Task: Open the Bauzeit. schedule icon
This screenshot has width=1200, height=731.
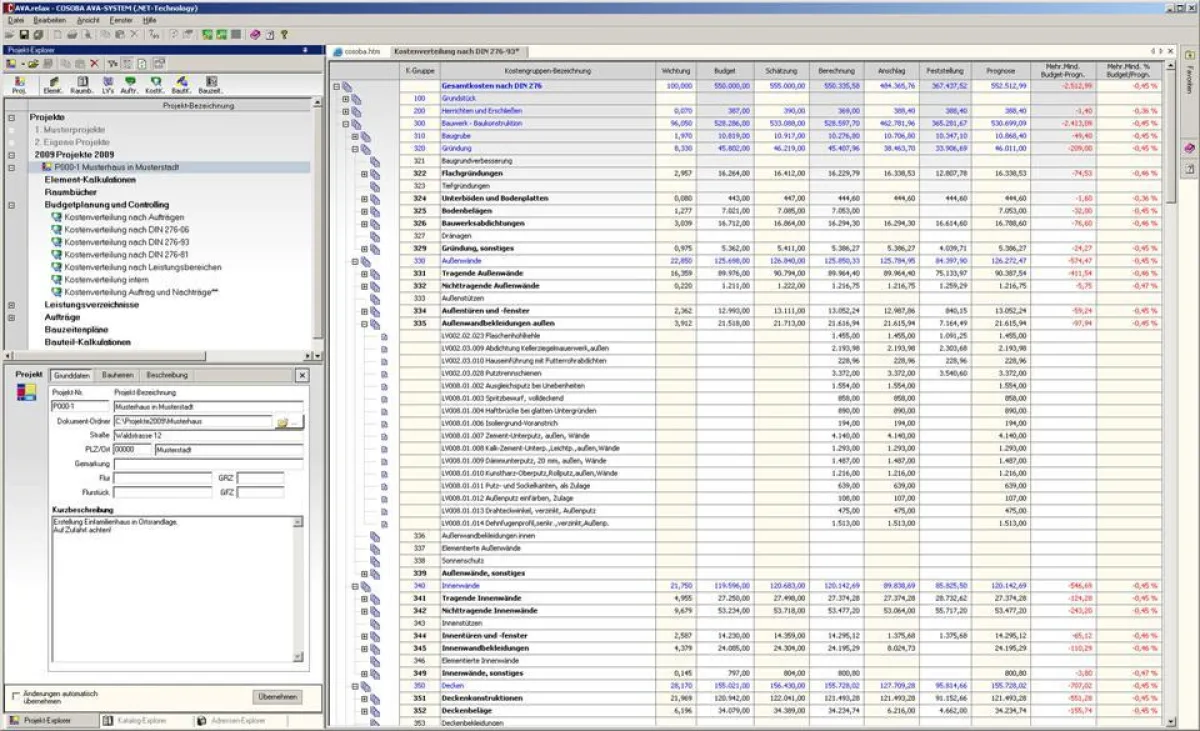Action: (x=210, y=84)
